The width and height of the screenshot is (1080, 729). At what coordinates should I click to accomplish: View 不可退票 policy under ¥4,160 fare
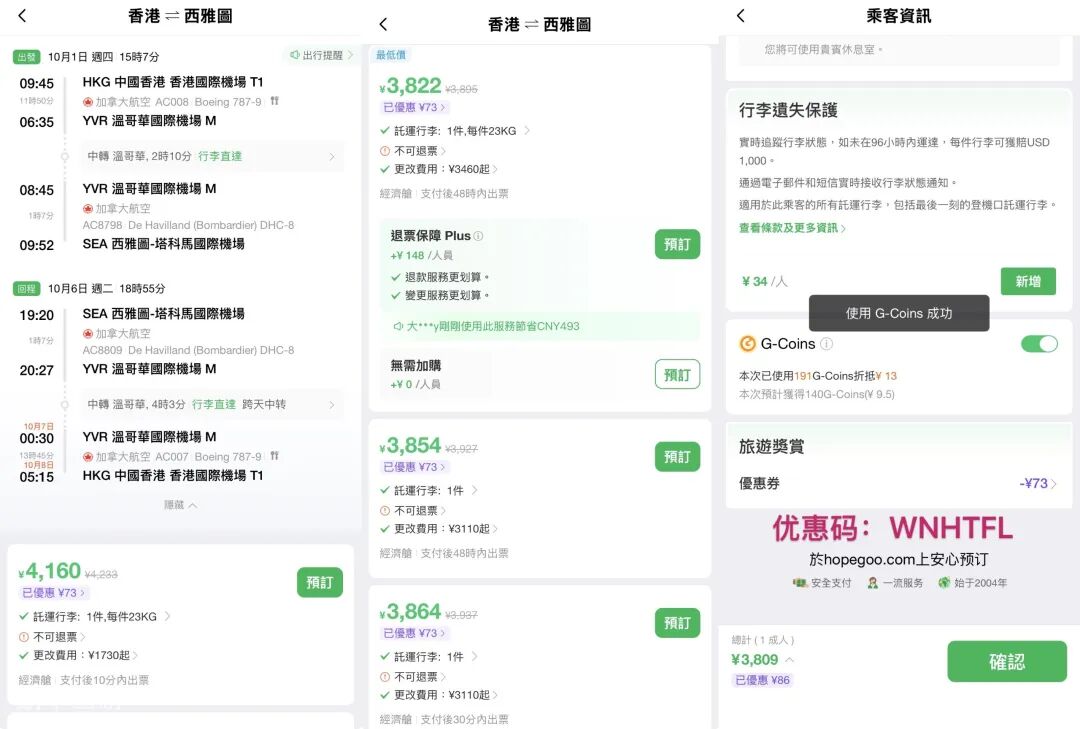point(52,637)
